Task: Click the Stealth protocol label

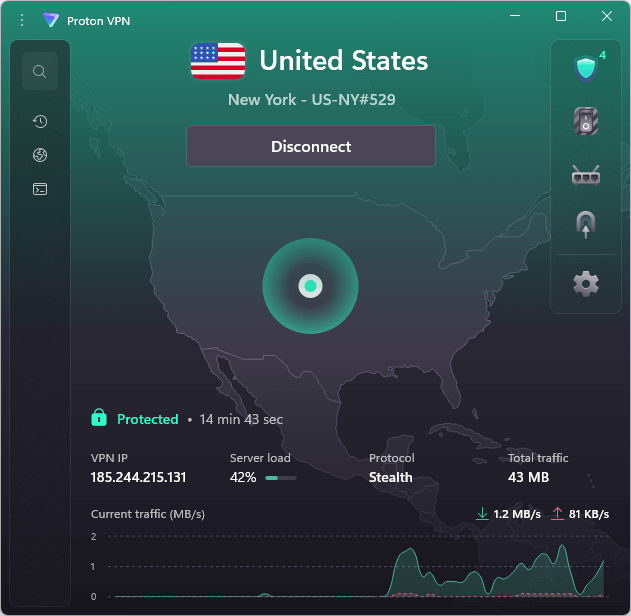Action: (x=390, y=477)
